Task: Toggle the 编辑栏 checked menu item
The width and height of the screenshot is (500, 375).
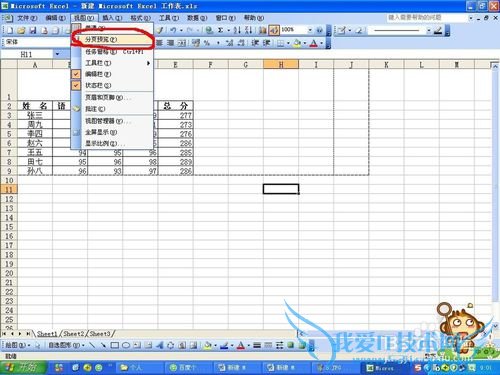Action: (x=112, y=74)
